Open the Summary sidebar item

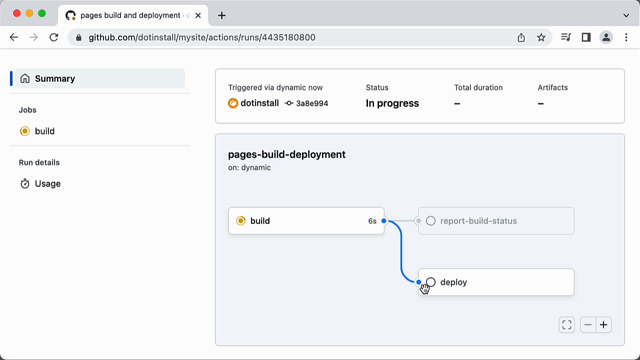(100, 78)
